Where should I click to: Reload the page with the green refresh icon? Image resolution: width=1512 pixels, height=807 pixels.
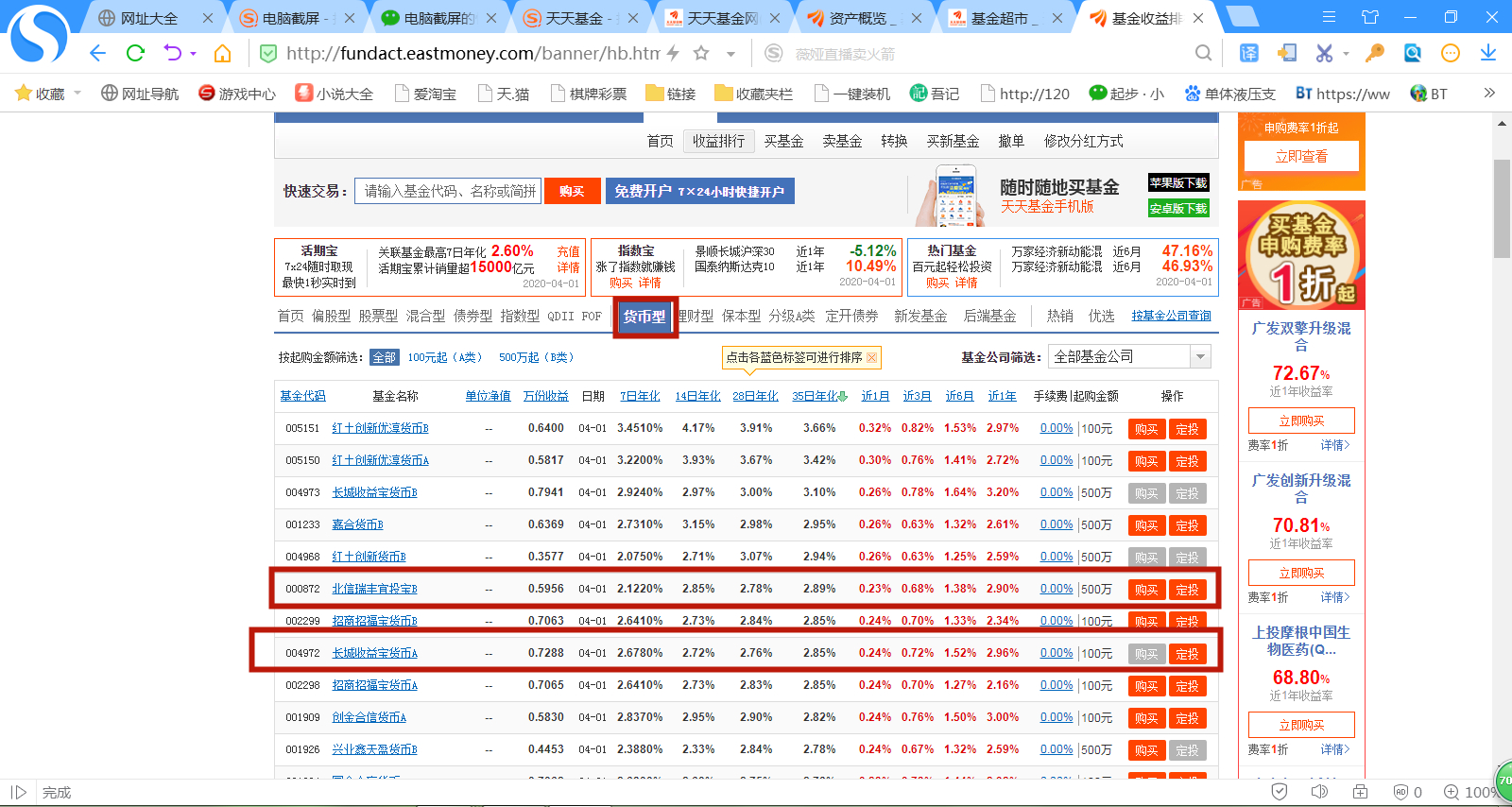pos(135,53)
